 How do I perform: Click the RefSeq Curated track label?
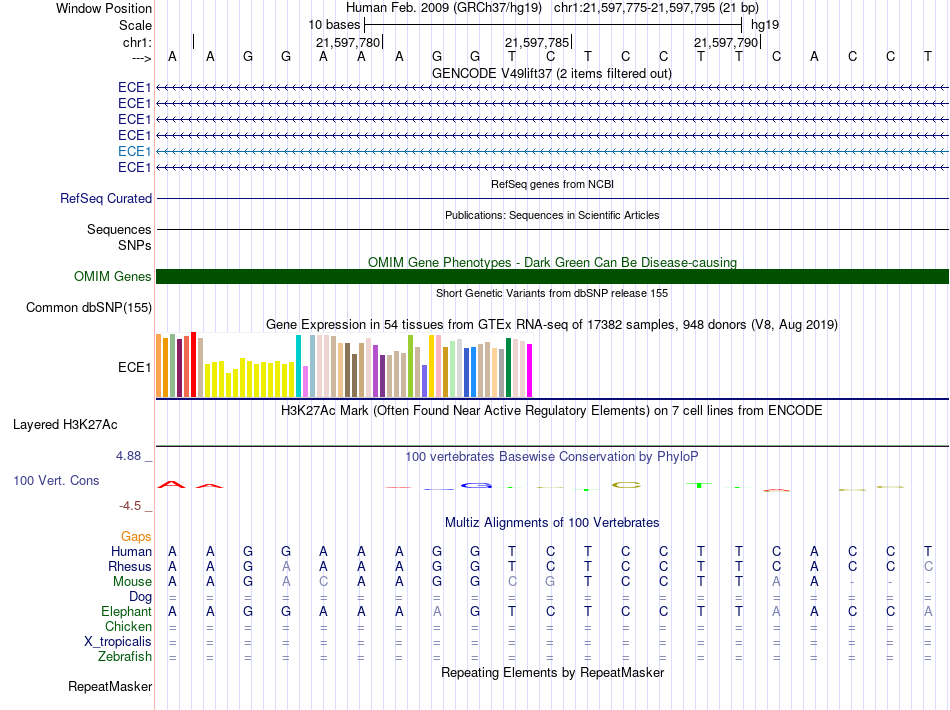pyautogui.click(x=106, y=199)
